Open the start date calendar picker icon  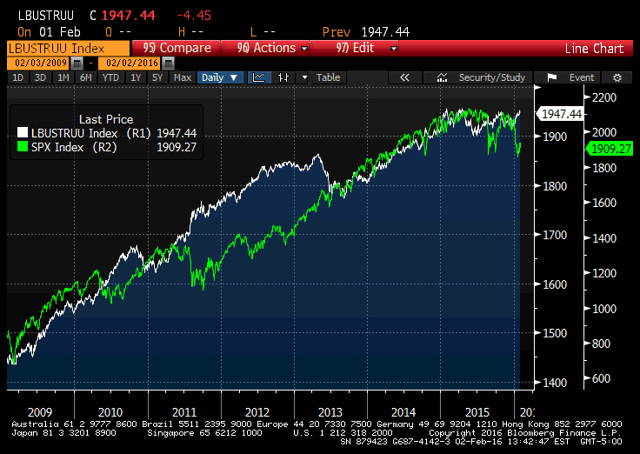coord(77,63)
